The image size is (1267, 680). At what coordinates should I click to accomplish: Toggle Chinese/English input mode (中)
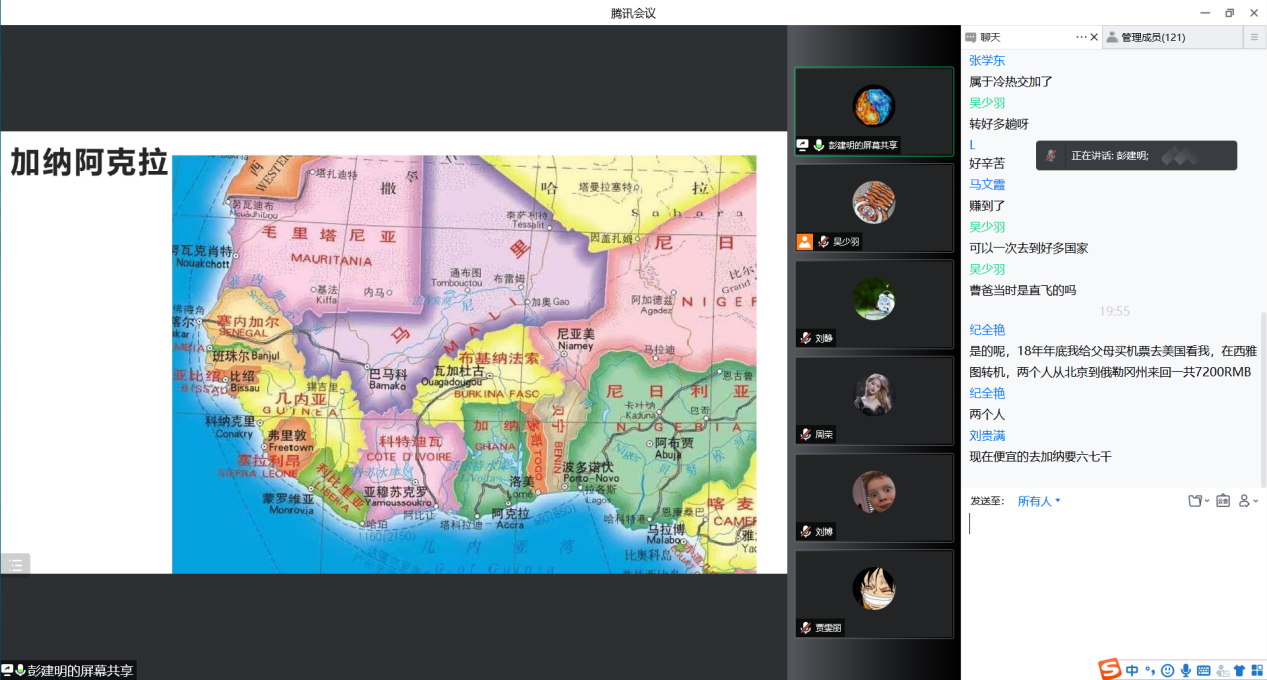point(1132,670)
